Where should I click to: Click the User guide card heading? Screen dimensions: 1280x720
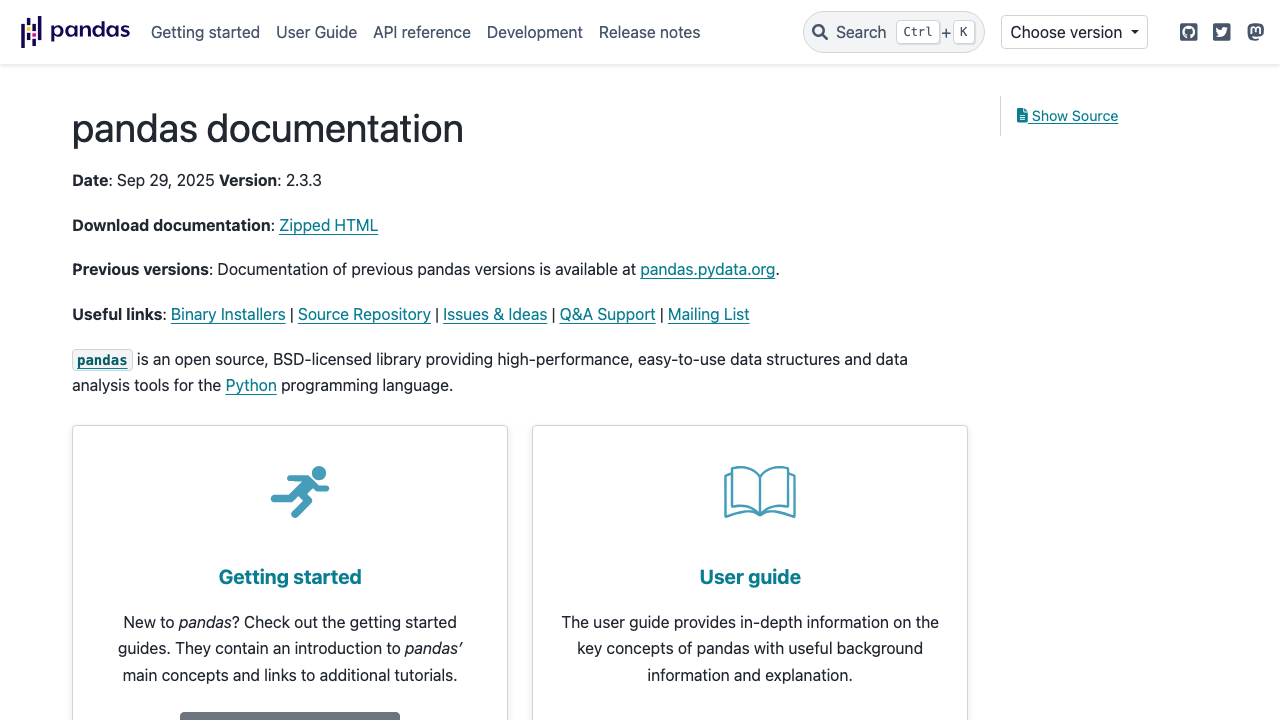(750, 577)
